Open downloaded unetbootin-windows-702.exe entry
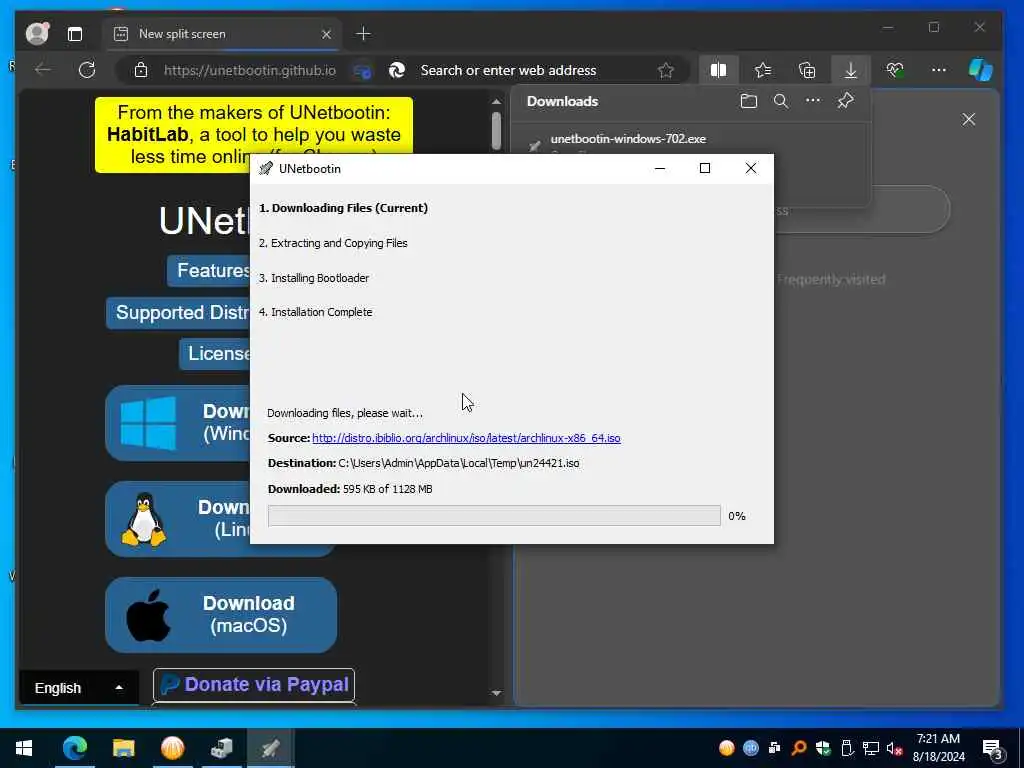Viewport: 1024px width, 768px height. click(x=628, y=139)
